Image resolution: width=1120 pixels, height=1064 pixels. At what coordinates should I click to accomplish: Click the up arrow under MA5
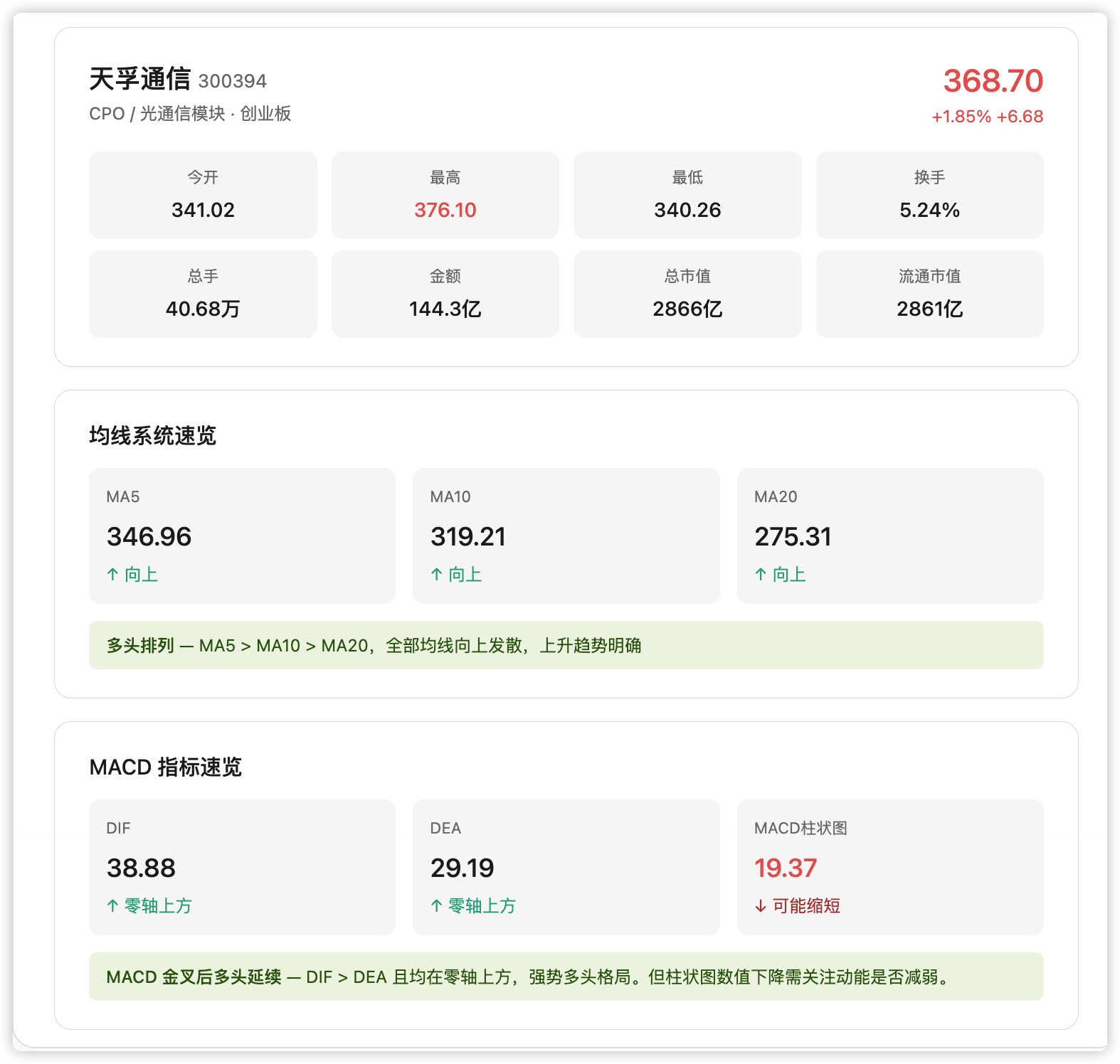point(112,575)
